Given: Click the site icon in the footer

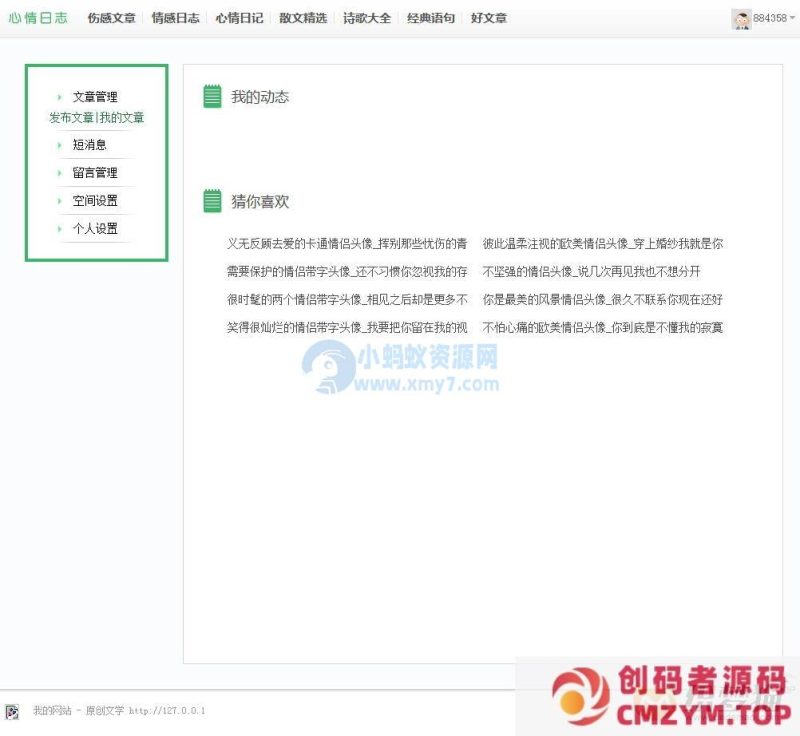Looking at the screenshot, I should (11, 711).
